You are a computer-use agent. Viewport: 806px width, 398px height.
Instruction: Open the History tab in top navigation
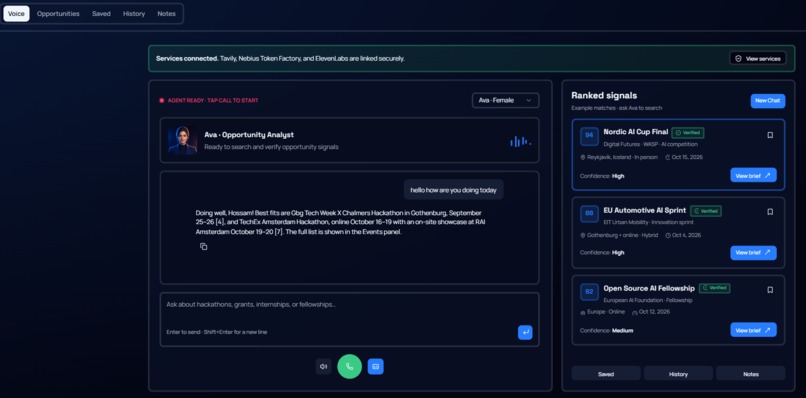pyautogui.click(x=134, y=14)
